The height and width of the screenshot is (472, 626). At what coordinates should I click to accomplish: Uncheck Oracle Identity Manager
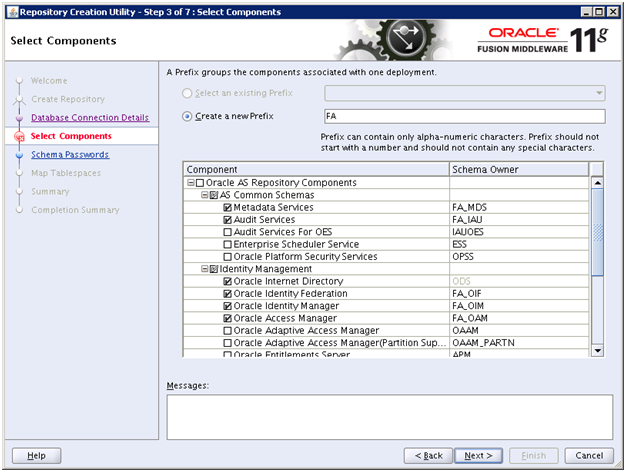(x=228, y=306)
